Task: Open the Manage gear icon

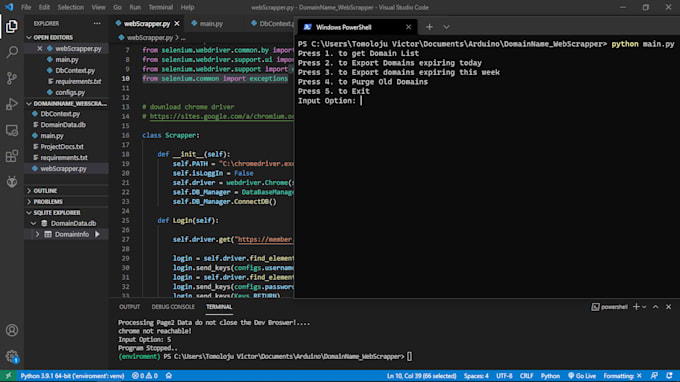Action: (x=12, y=356)
